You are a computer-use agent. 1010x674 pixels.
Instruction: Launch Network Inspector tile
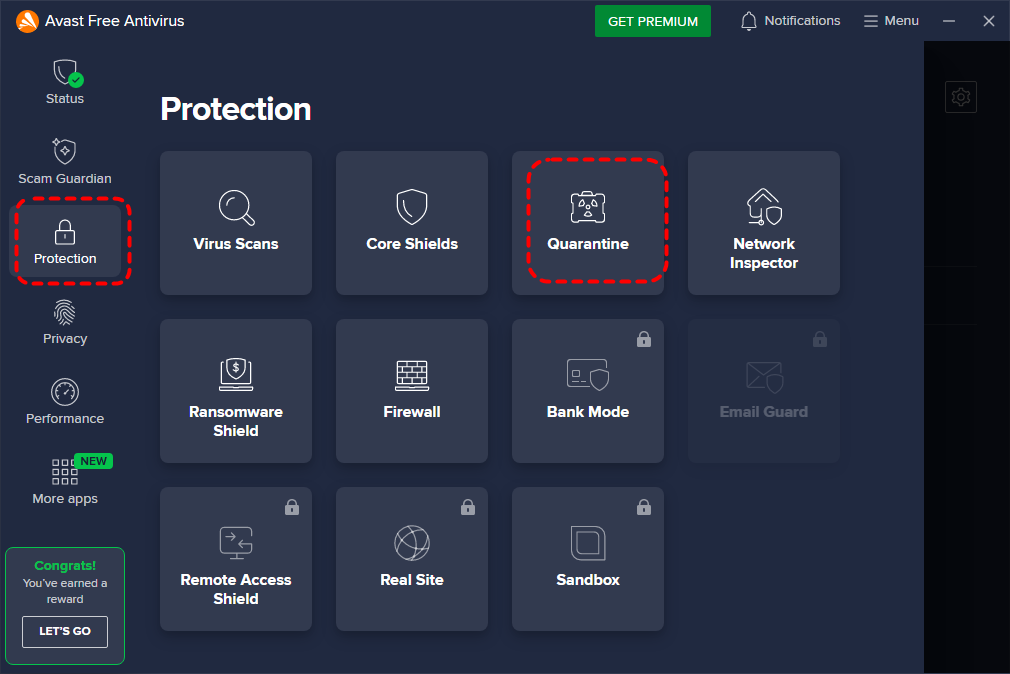(x=764, y=223)
